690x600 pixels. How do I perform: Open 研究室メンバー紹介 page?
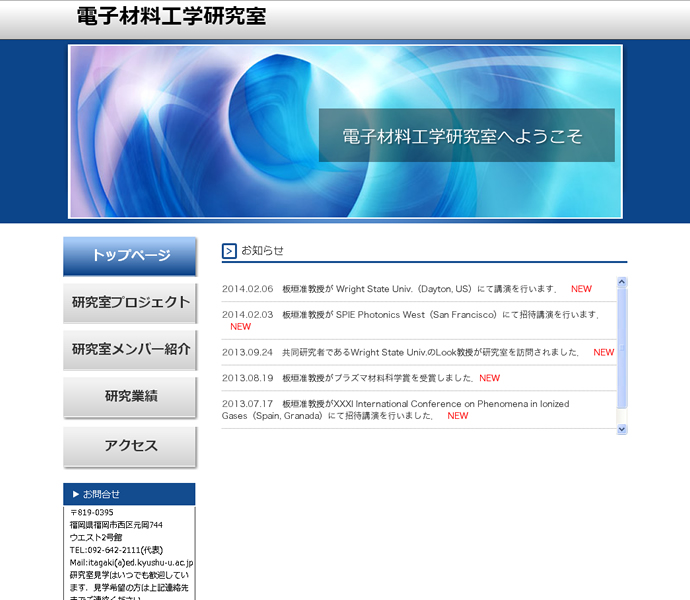[130, 350]
